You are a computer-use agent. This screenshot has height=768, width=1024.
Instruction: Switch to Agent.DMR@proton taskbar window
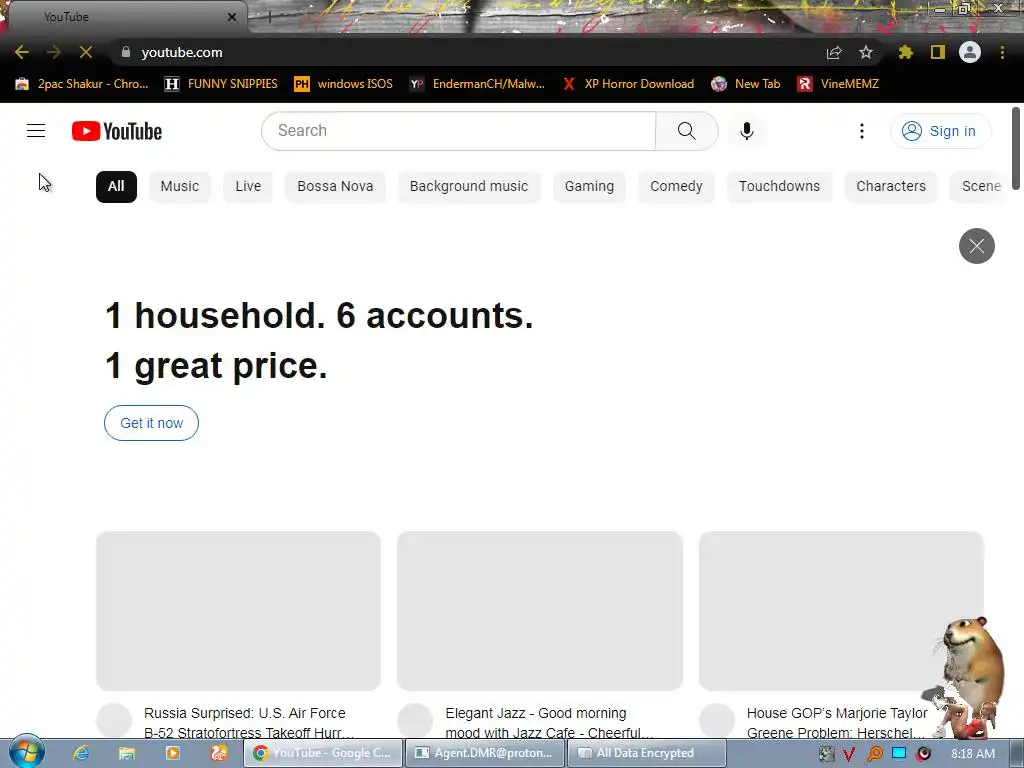tap(484, 753)
